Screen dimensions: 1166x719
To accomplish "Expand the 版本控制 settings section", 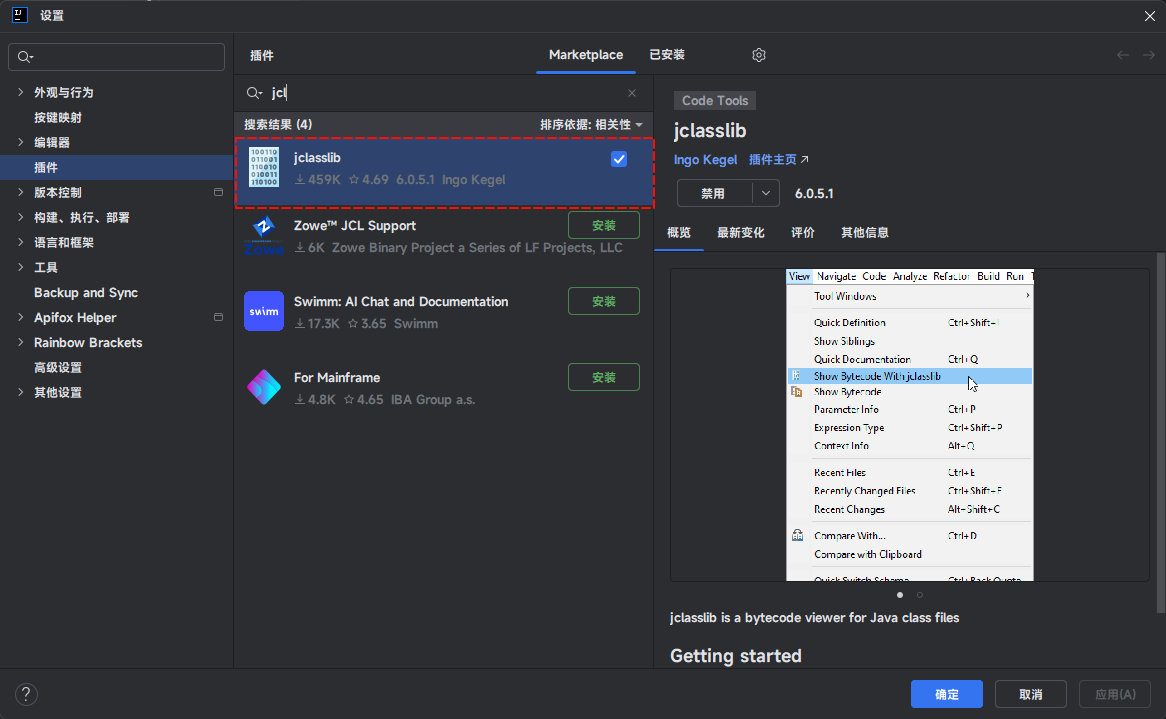I will click(x=21, y=193).
